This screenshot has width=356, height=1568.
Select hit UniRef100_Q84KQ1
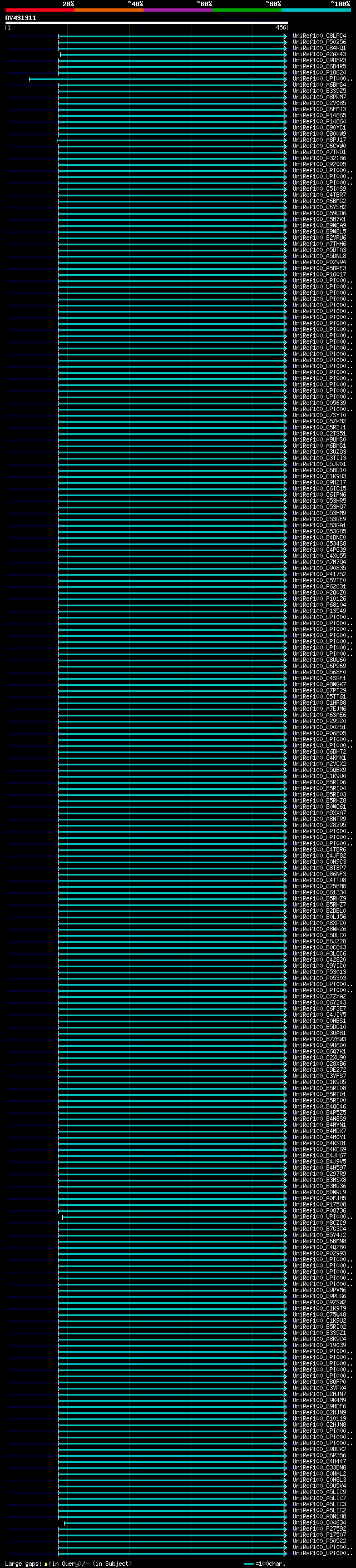point(319,48)
